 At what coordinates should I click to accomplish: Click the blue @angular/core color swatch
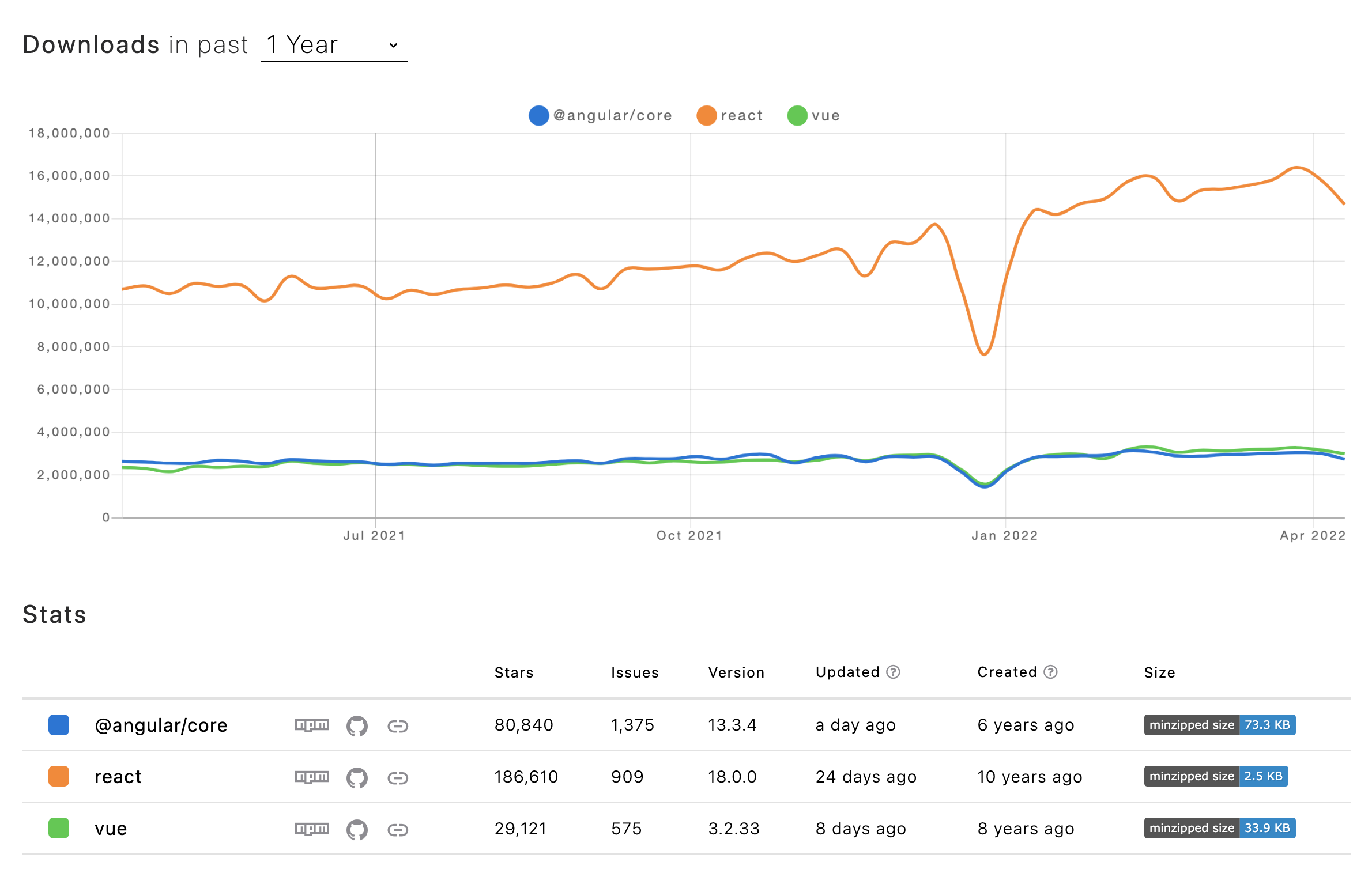click(59, 725)
